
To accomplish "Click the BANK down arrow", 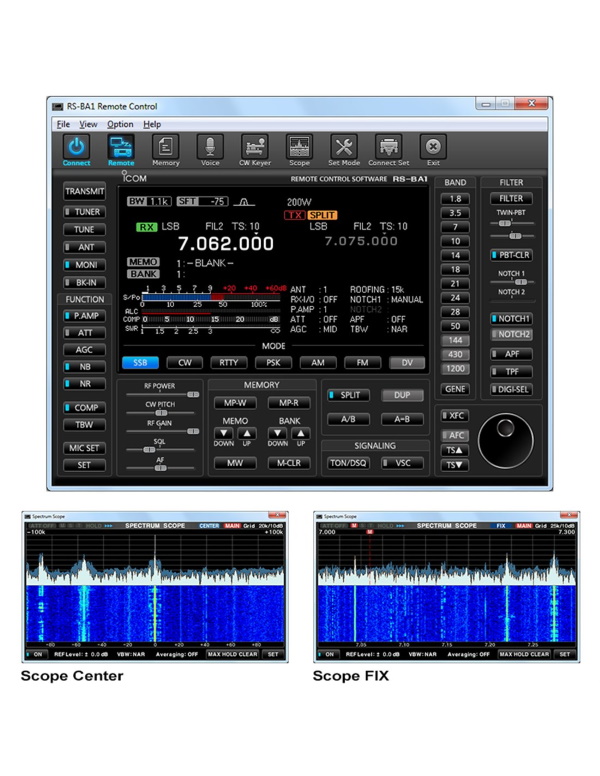I will pos(277,434).
